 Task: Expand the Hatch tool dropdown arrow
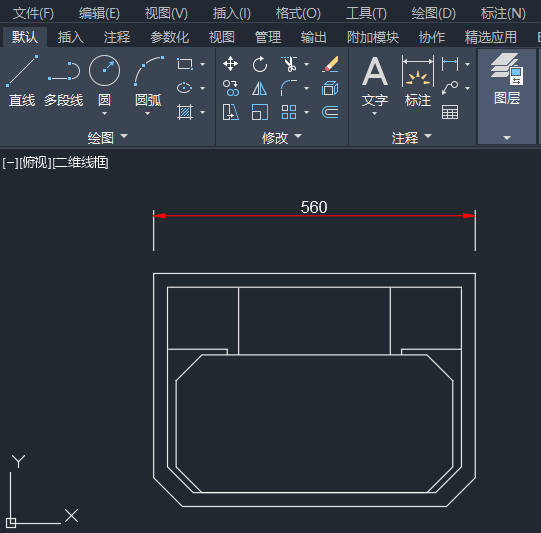[x=203, y=112]
